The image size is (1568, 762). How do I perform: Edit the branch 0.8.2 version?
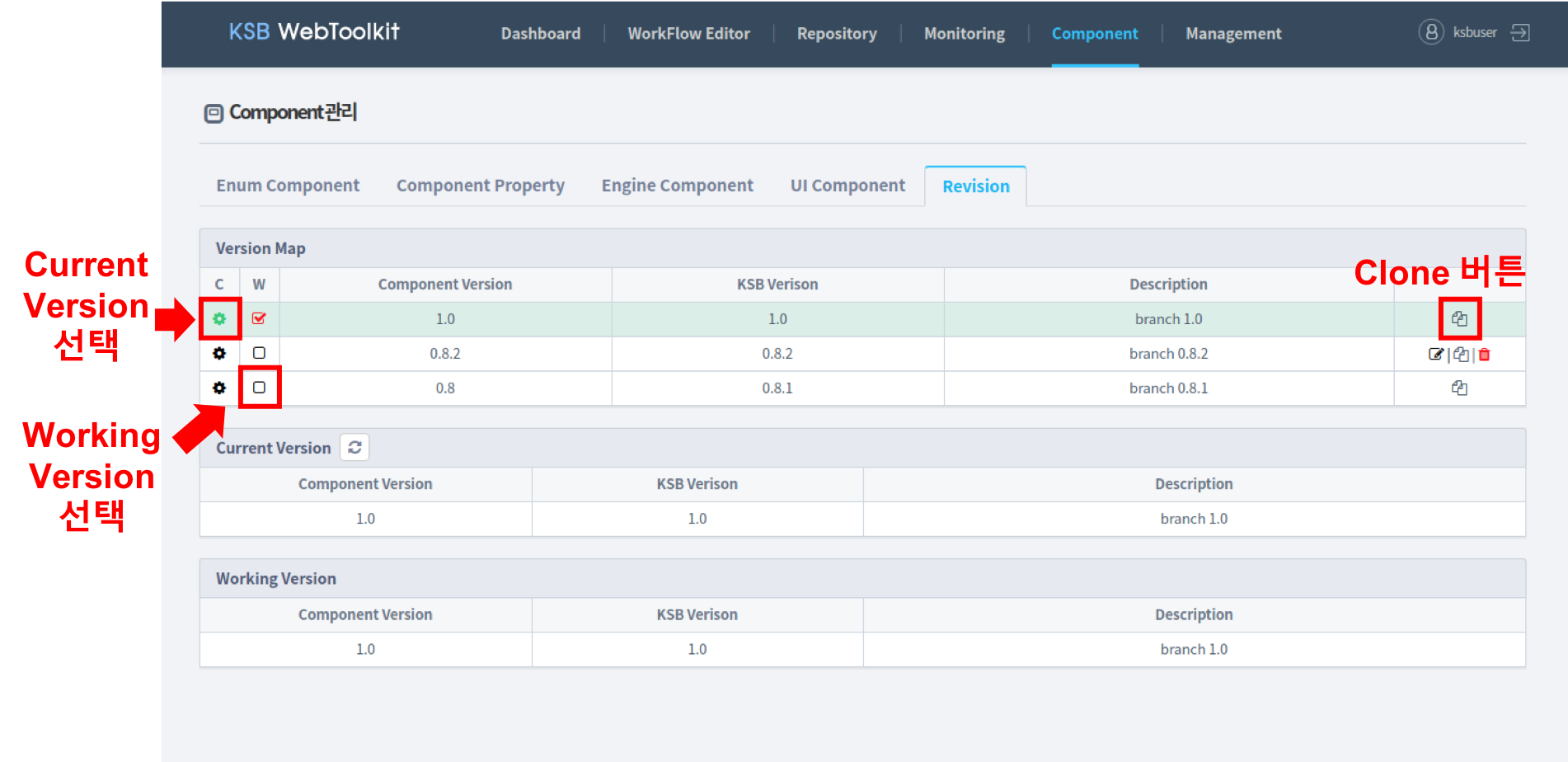(x=1436, y=355)
